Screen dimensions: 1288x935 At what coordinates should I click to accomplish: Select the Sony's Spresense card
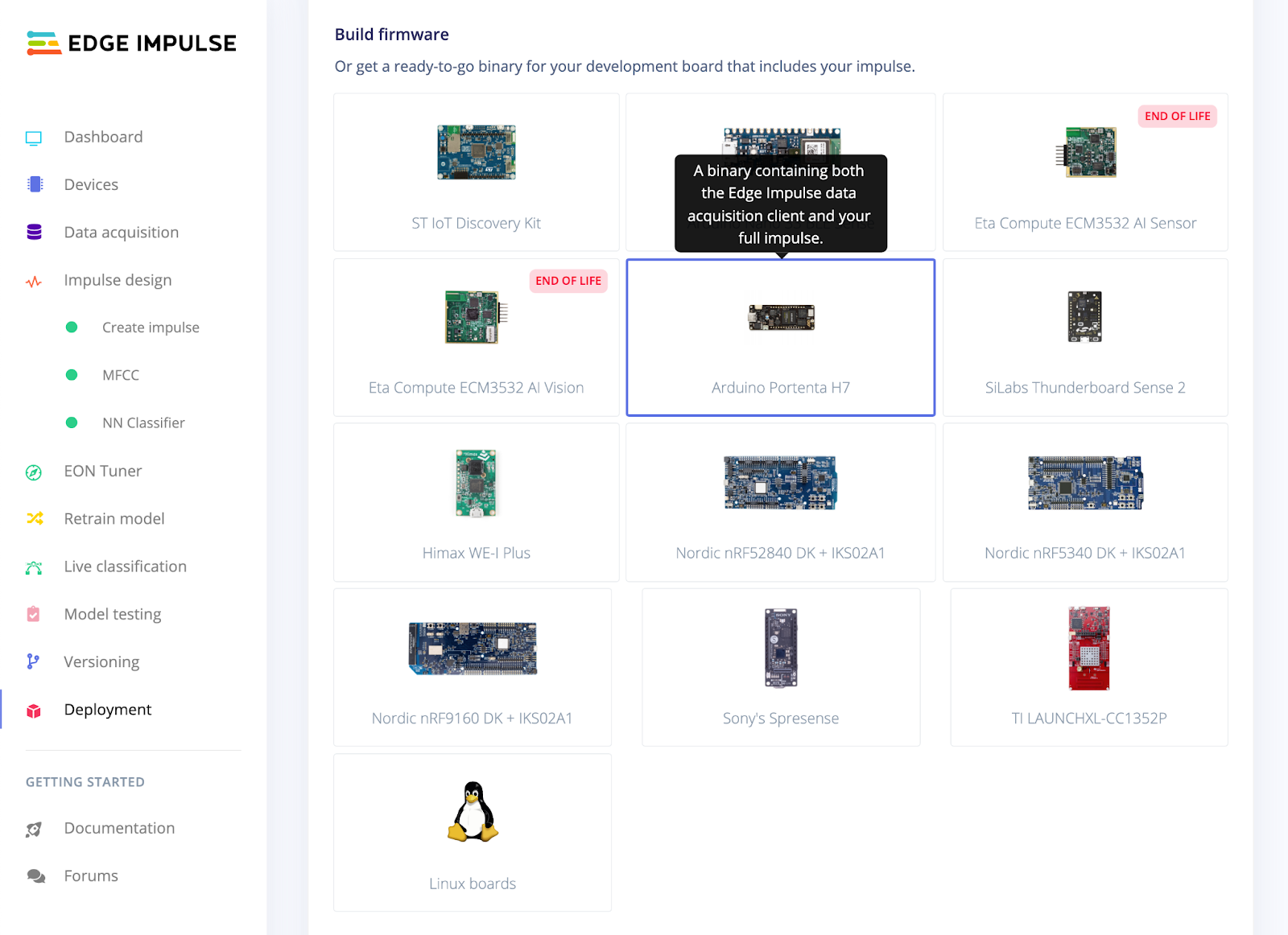tap(781, 667)
